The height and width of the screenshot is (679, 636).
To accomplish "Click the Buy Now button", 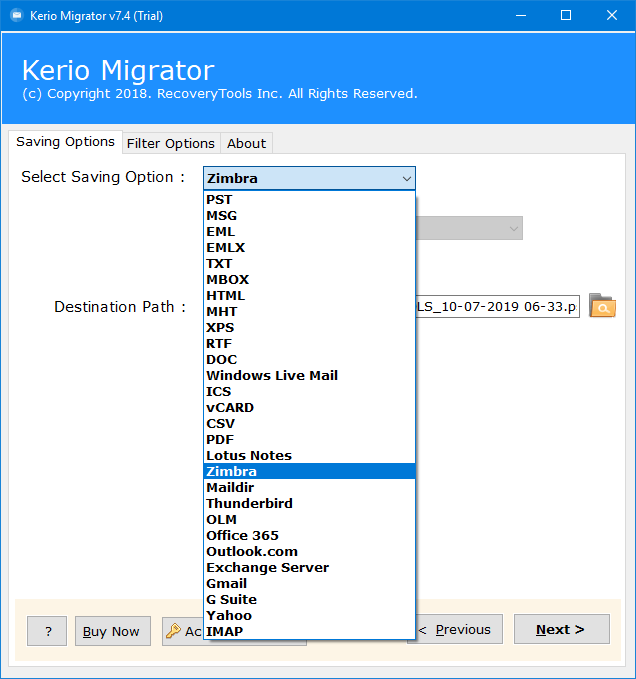I will click(x=113, y=631).
